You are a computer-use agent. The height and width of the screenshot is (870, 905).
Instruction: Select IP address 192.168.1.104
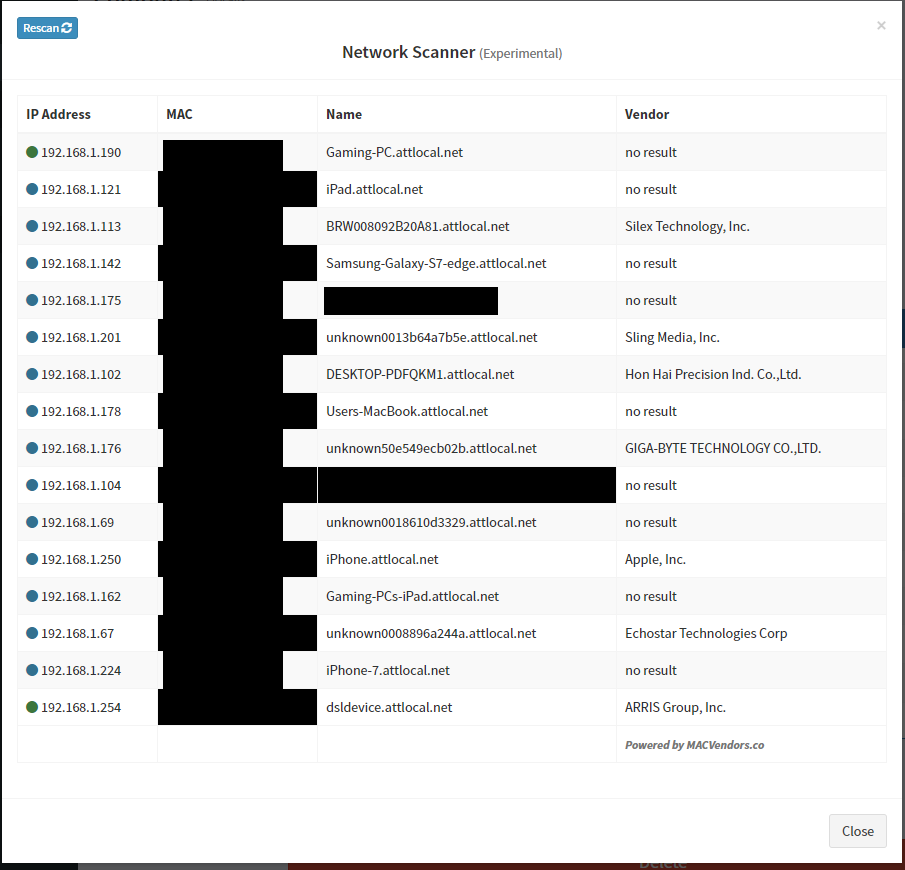click(x=81, y=486)
